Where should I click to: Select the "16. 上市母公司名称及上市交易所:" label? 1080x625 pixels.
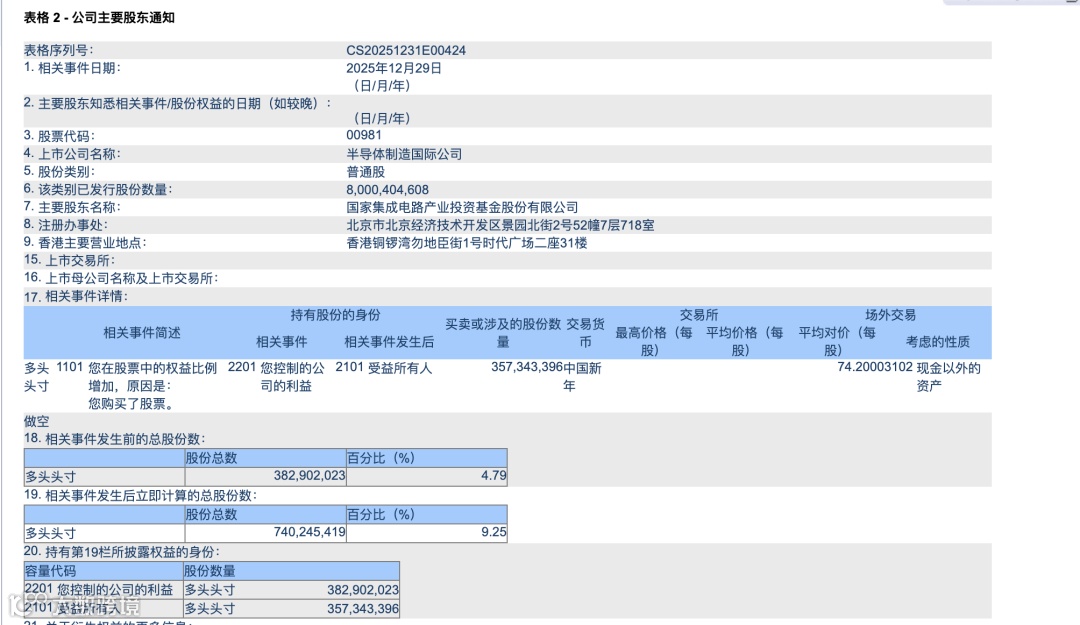[x=121, y=278]
